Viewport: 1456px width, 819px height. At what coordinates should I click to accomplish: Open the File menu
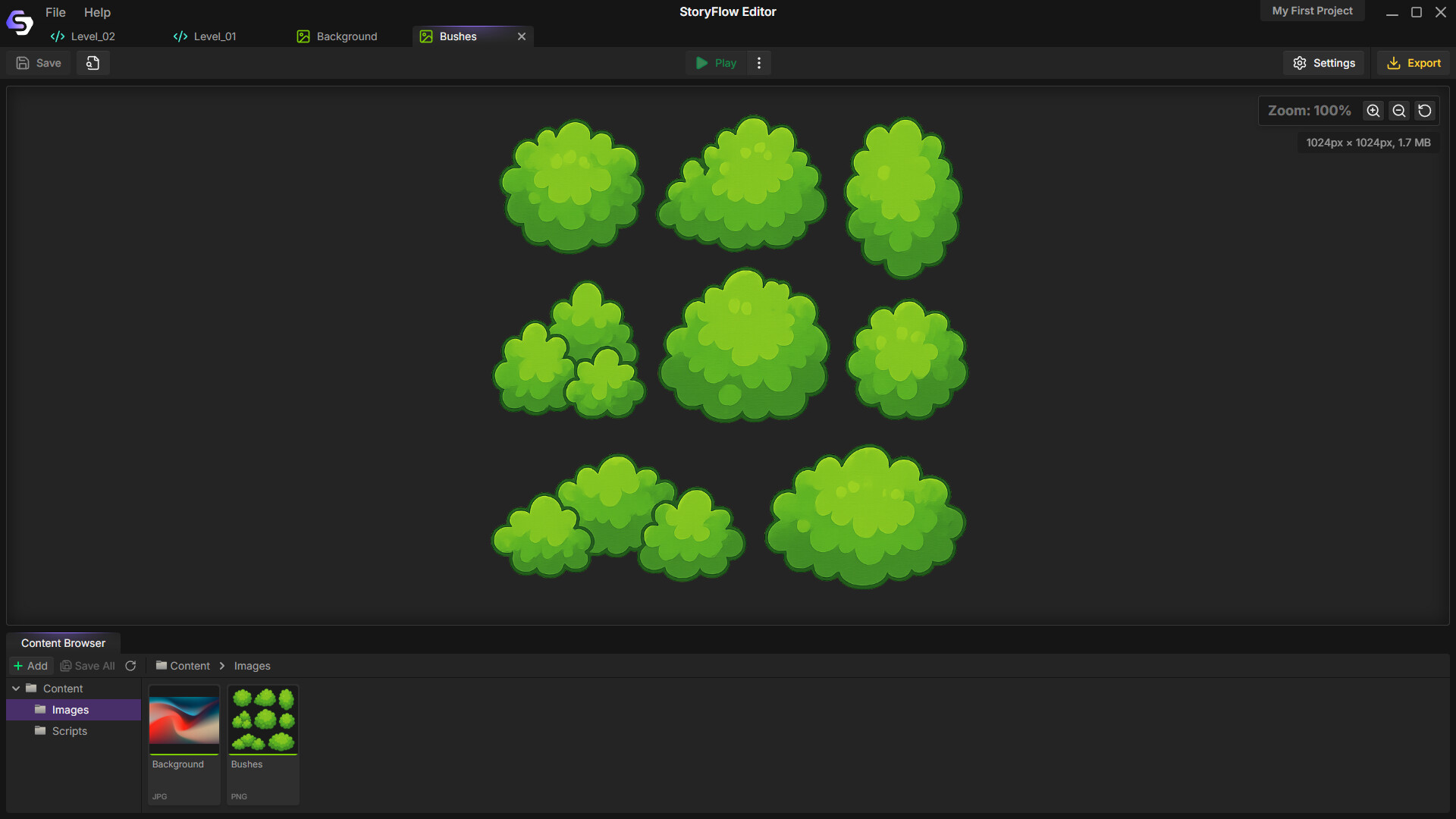click(55, 12)
